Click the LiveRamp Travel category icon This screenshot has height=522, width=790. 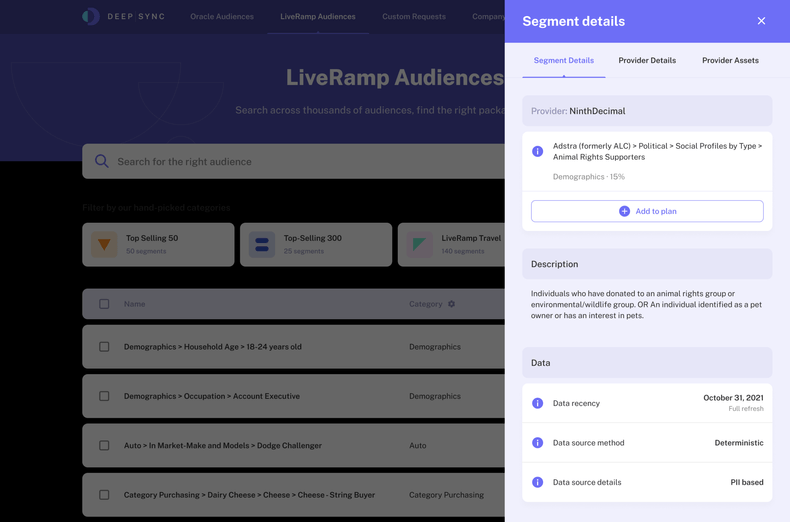pos(420,244)
